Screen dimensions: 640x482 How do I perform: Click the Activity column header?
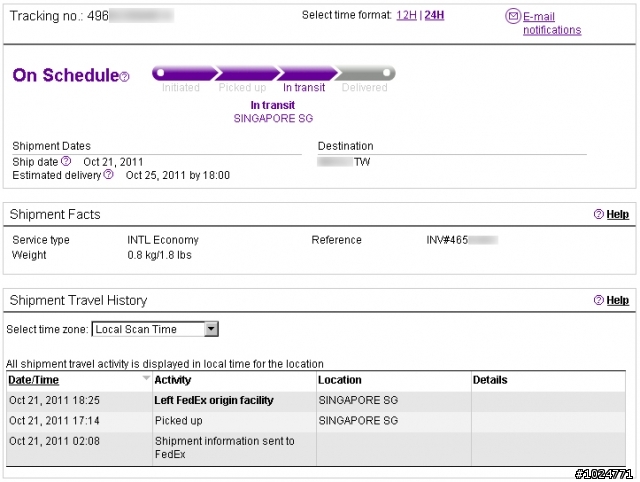[x=173, y=380]
